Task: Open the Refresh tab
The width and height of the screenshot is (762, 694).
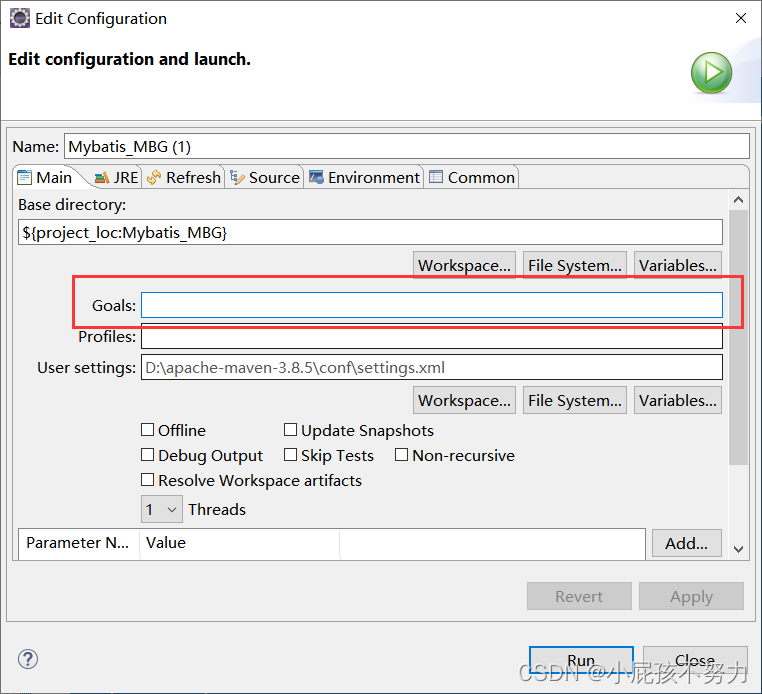Action: click(x=184, y=177)
